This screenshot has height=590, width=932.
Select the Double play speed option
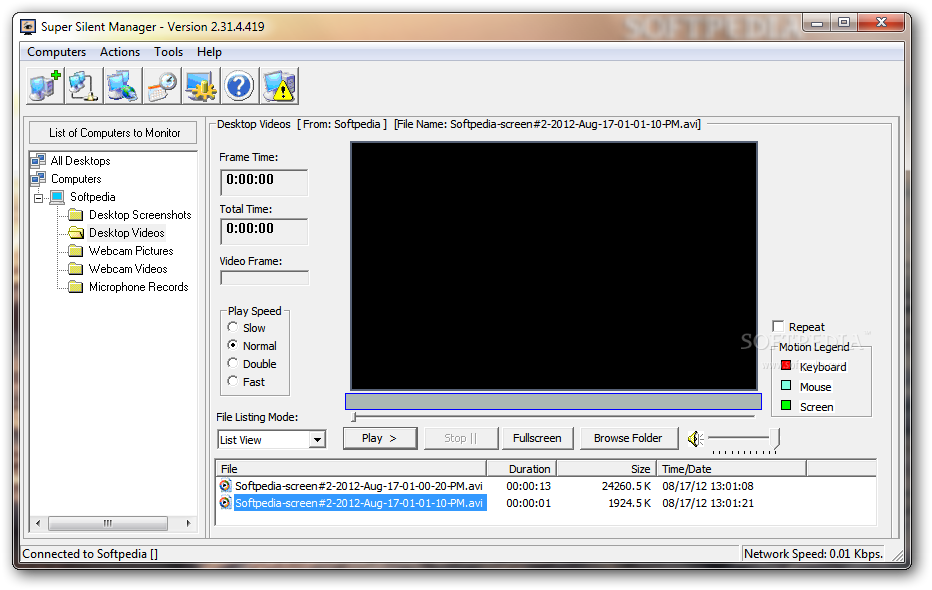(232, 363)
